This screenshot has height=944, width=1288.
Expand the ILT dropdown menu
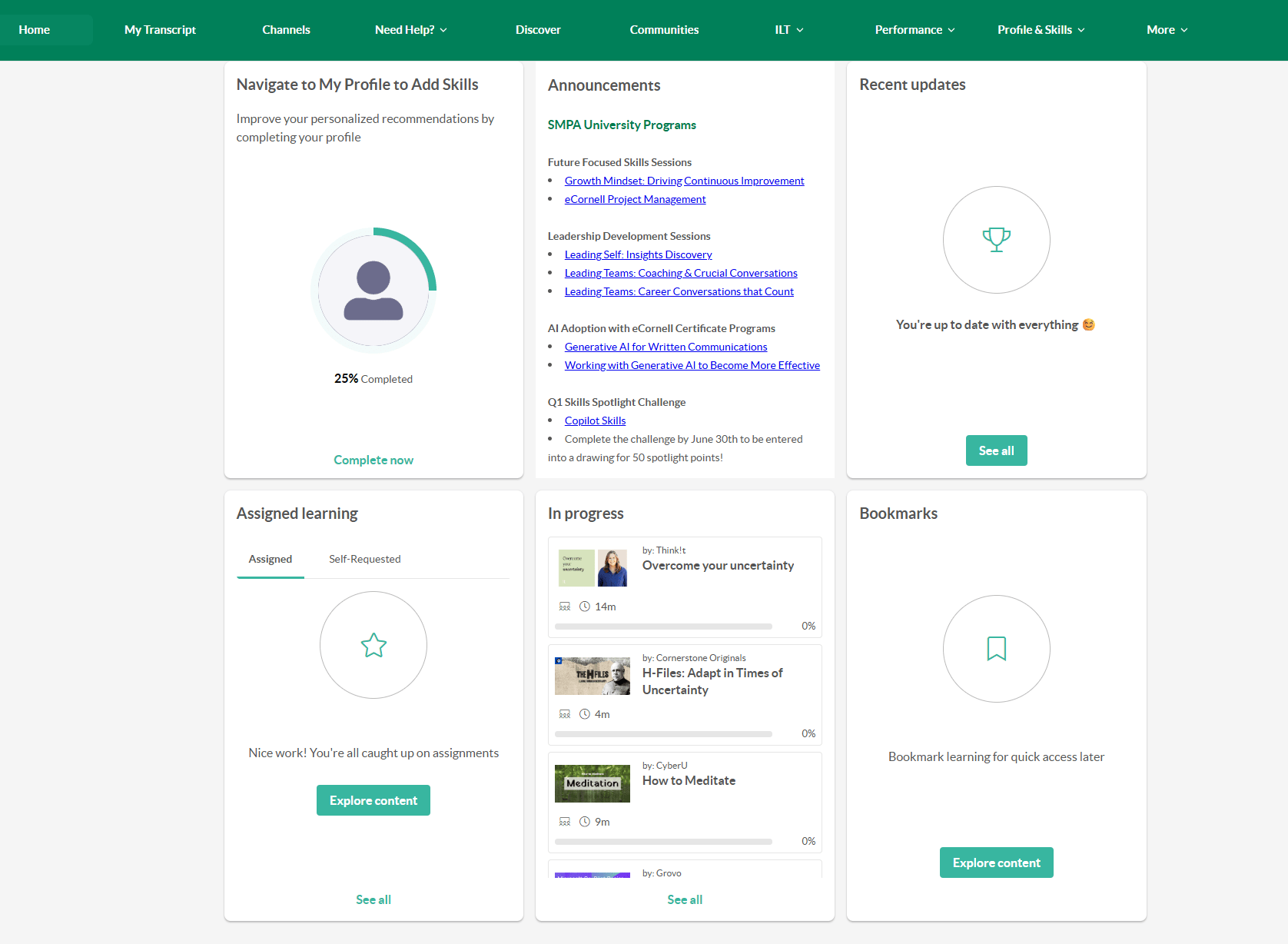789,30
